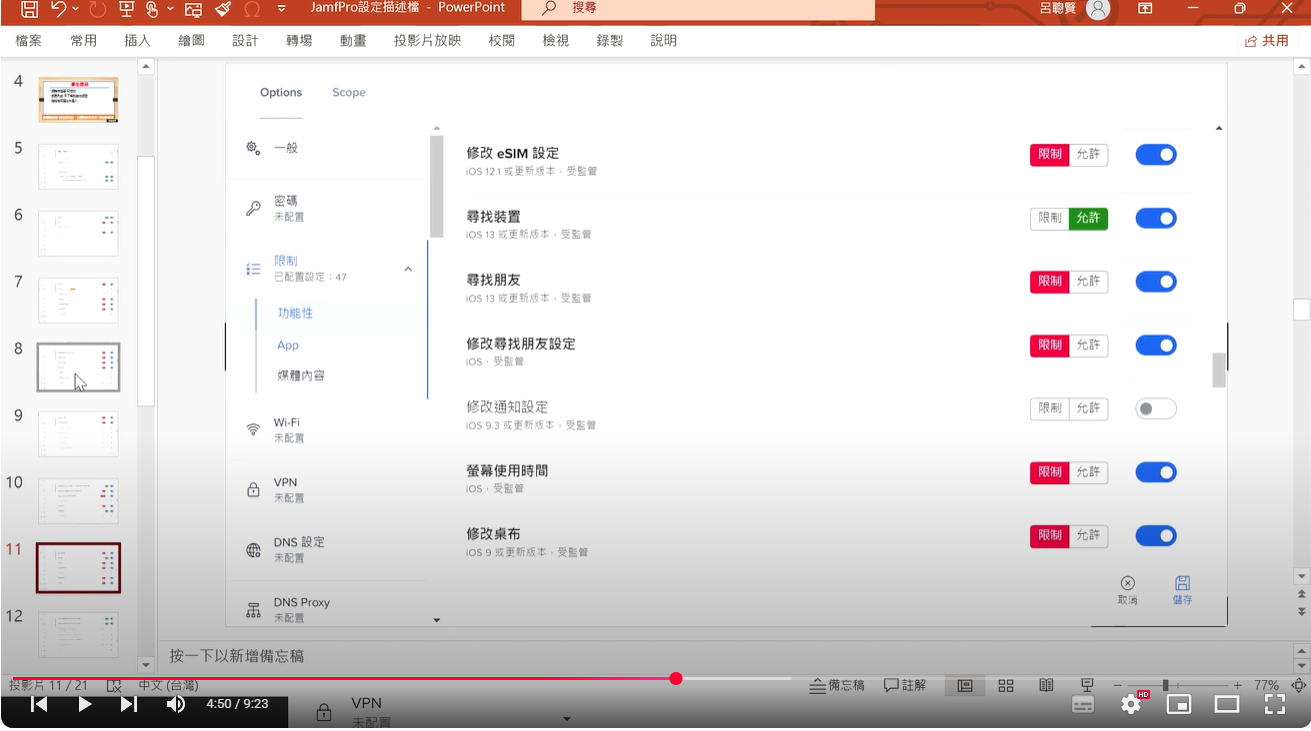Click the Wi-Fi signal icon

(253, 430)
